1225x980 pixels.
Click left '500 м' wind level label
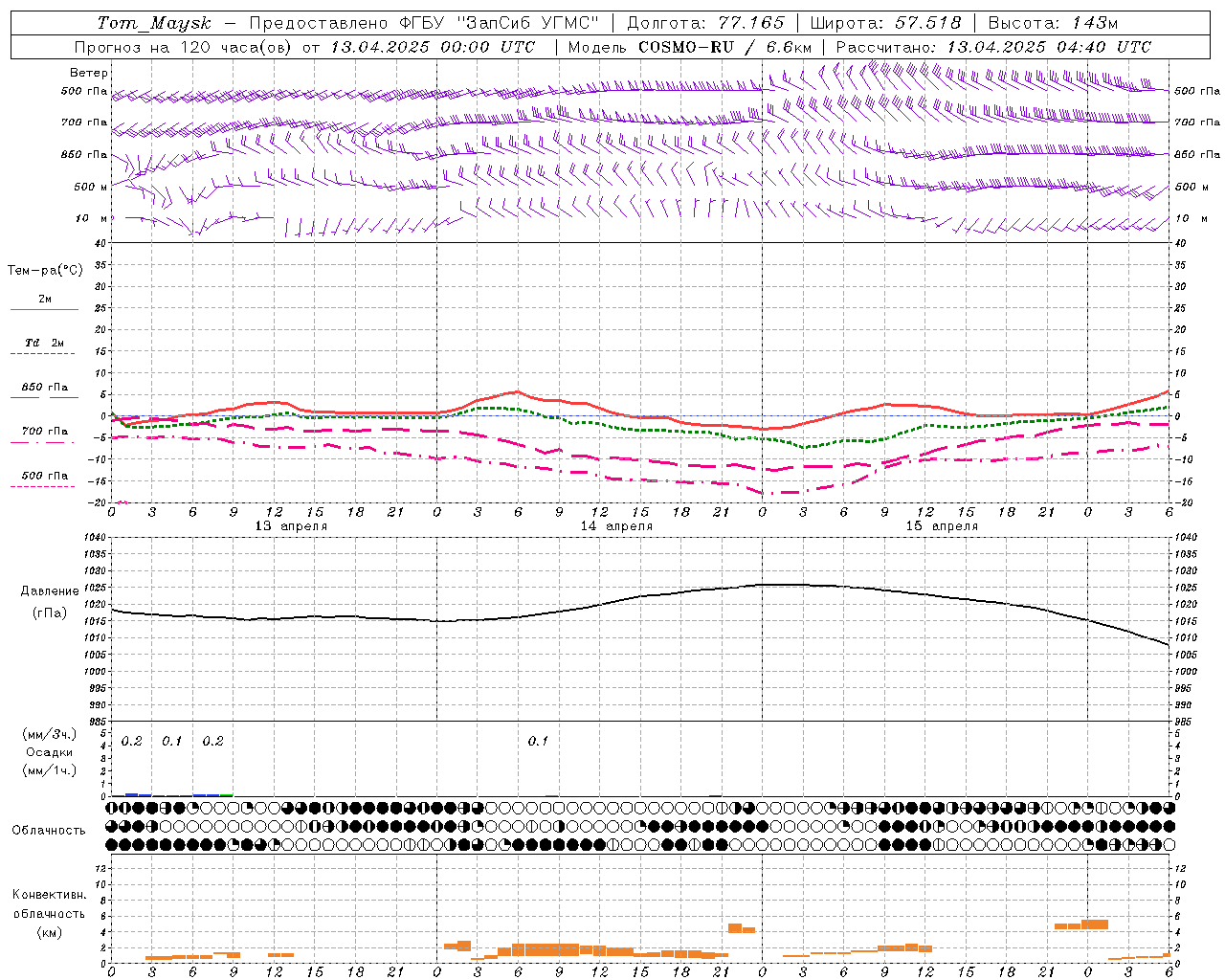91,187
